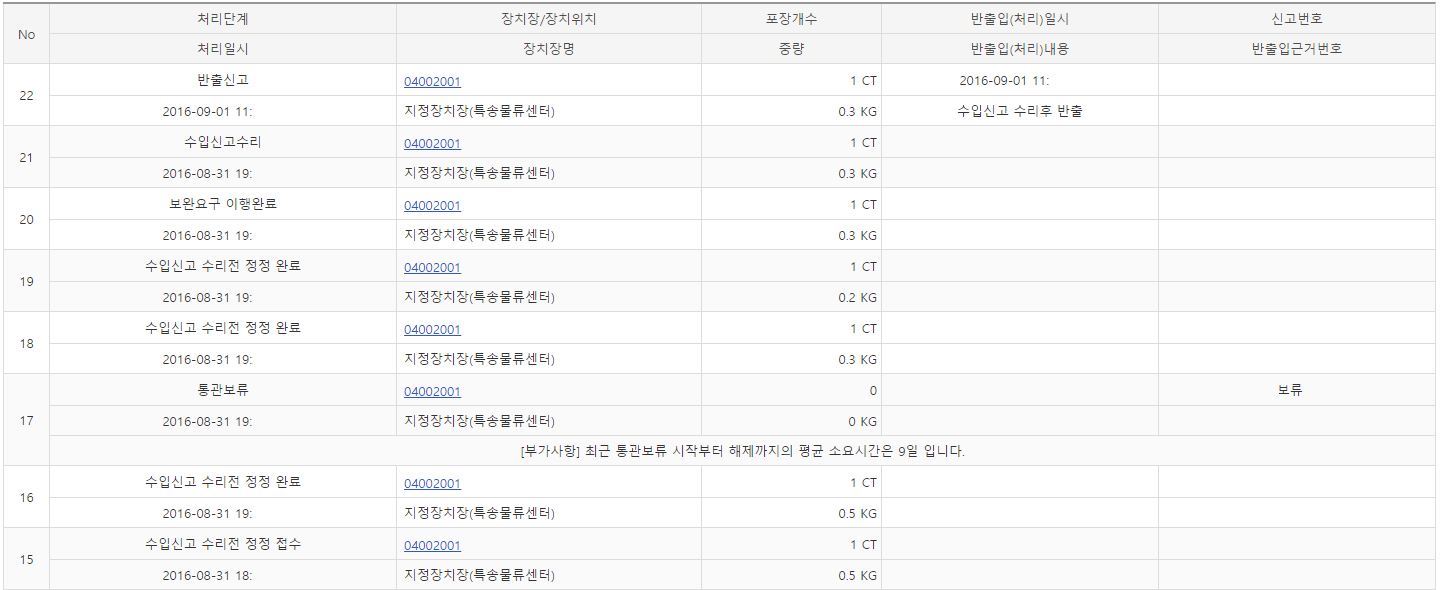Select the 포장개수 column header

pos(791,19)
